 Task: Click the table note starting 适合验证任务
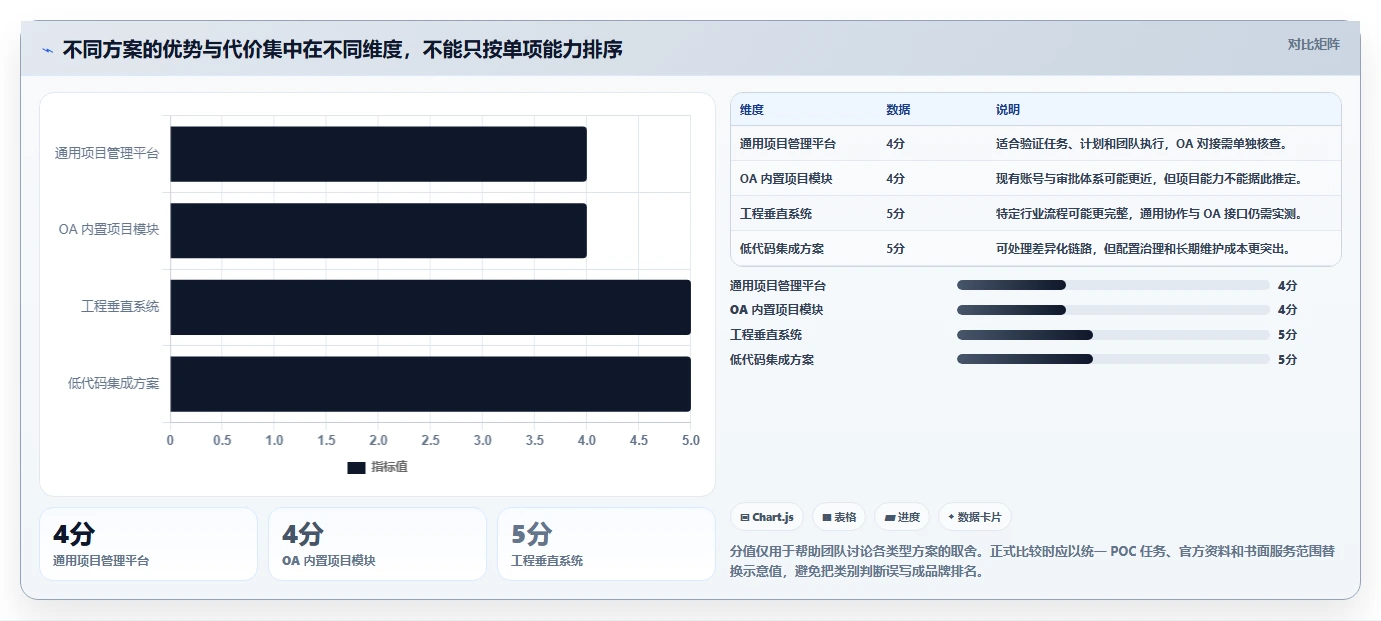pos(1142,144)
